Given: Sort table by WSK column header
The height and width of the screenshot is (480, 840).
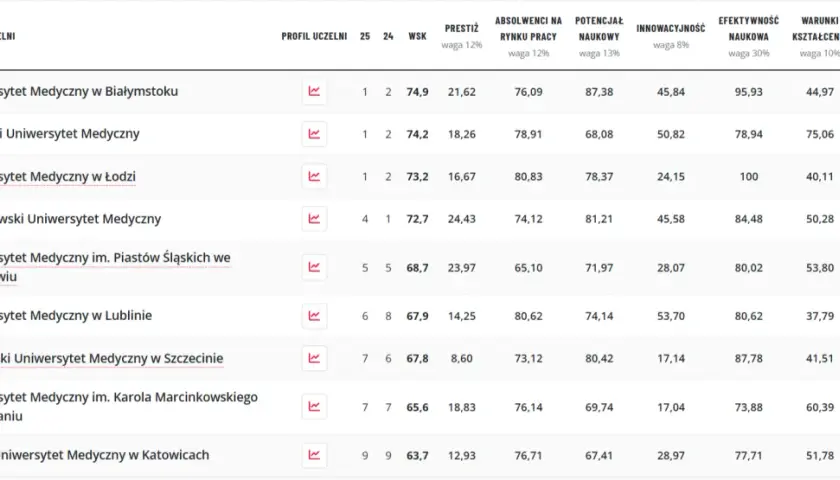Looking at the screenshot, I should (417, 36).
